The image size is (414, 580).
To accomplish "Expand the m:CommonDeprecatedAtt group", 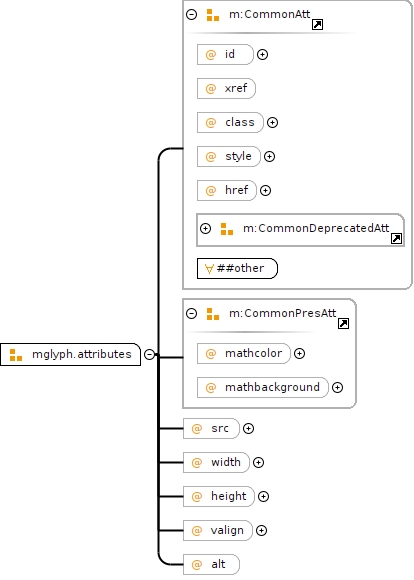I will [205, 229].
